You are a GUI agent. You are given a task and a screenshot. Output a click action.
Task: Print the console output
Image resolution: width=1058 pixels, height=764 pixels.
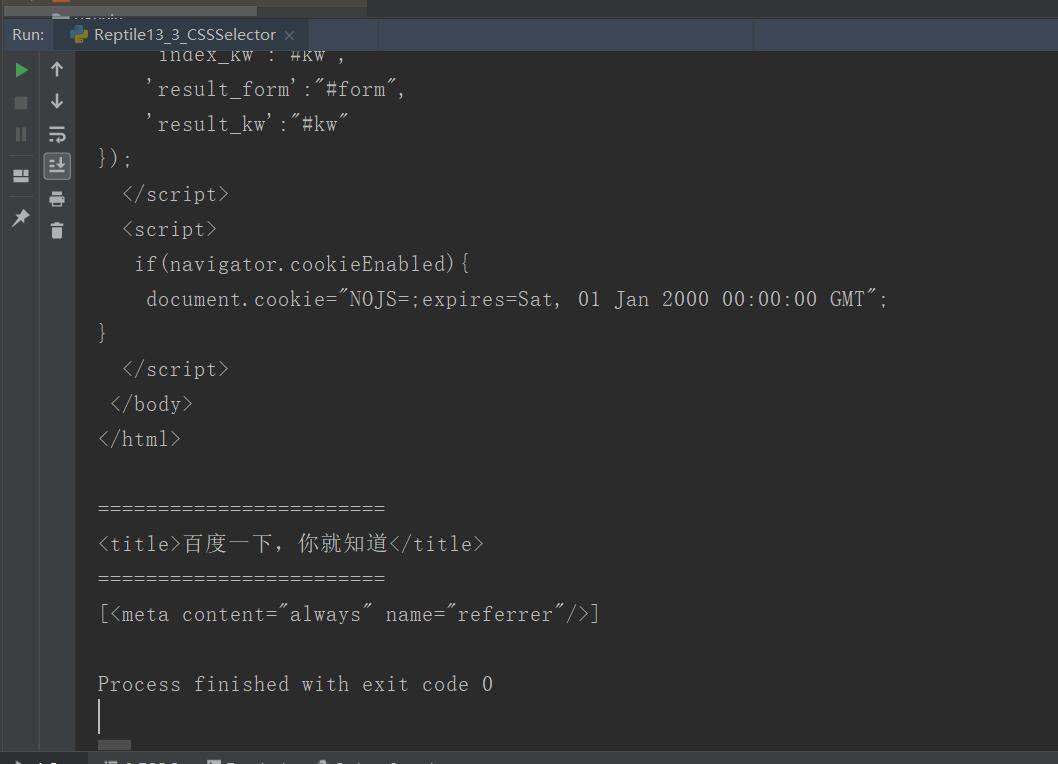click(57, 198)
